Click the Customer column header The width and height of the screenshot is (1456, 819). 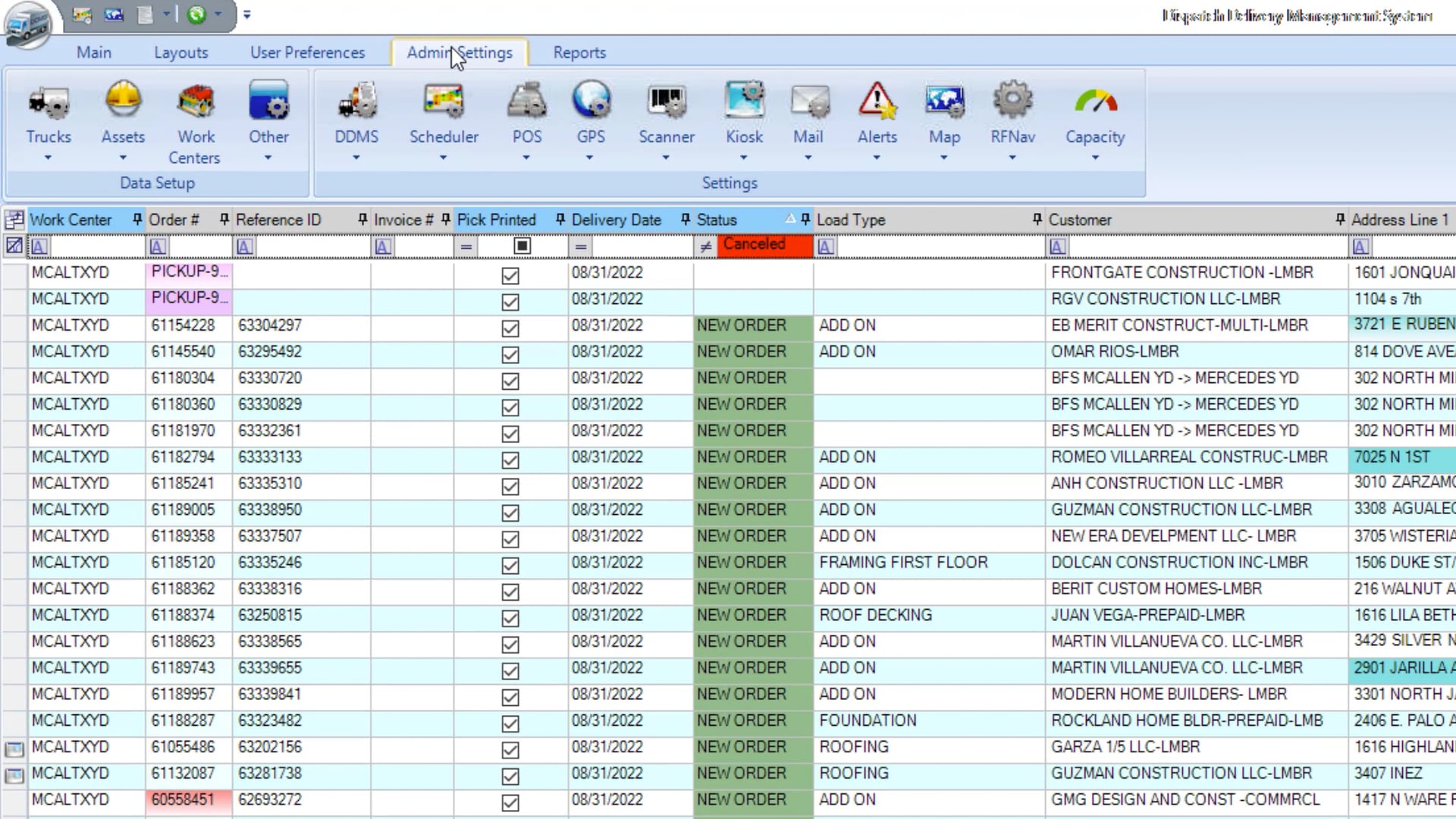[x=1080, y=220]
